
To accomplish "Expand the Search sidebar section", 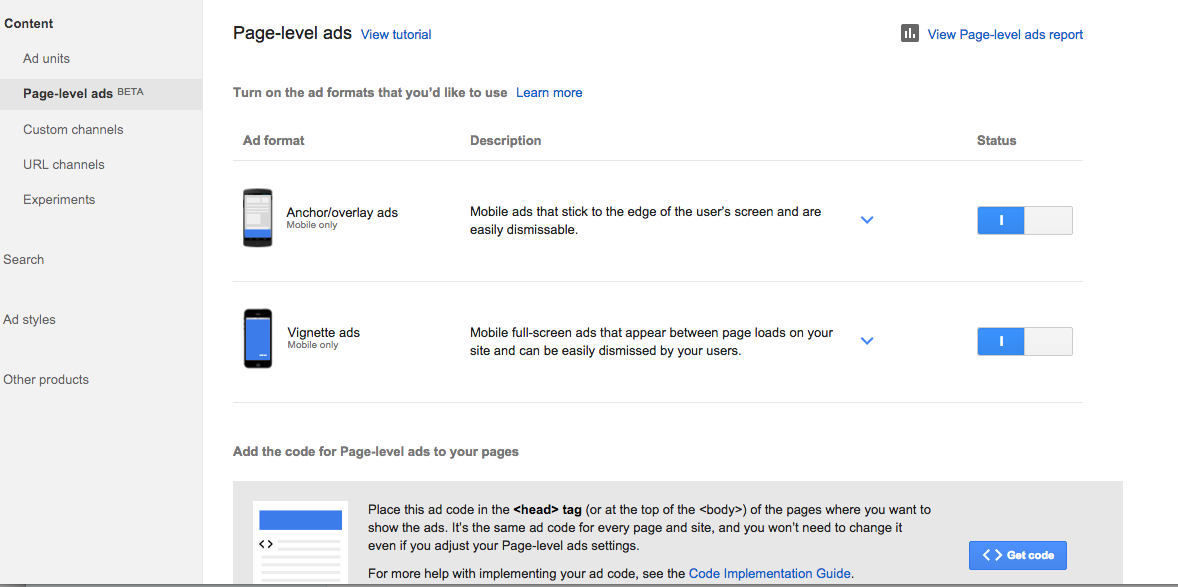I will click(23, 259).
